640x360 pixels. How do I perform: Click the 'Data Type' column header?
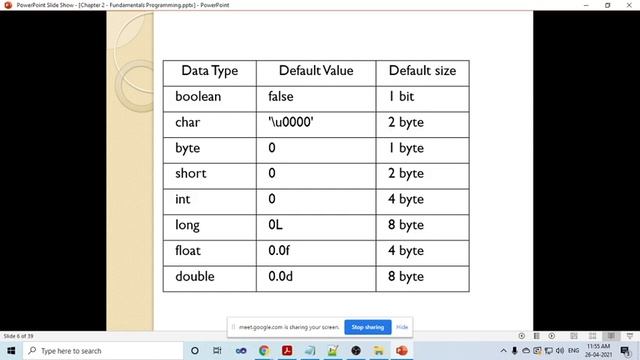210,73
